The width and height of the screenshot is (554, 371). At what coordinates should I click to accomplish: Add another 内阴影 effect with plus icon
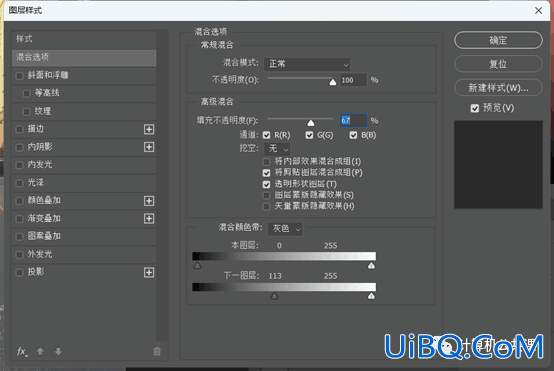[149, 147]
